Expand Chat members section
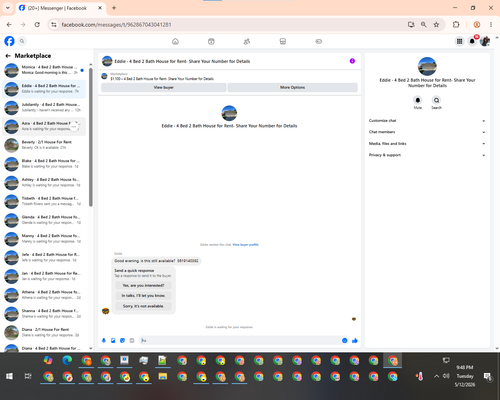This screenshot has height=400, width=500. pos(427,132)
